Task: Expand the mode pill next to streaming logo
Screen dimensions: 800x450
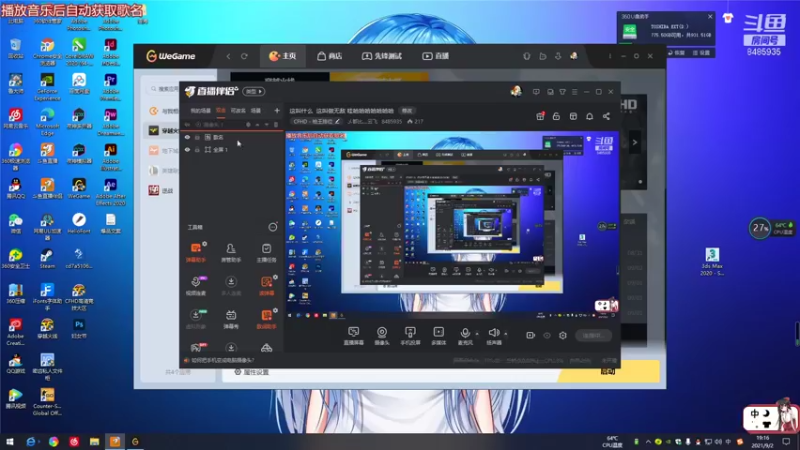Action: coord(254,91)
